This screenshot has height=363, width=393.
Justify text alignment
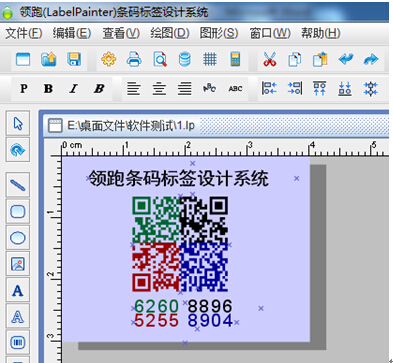[185, 89]
